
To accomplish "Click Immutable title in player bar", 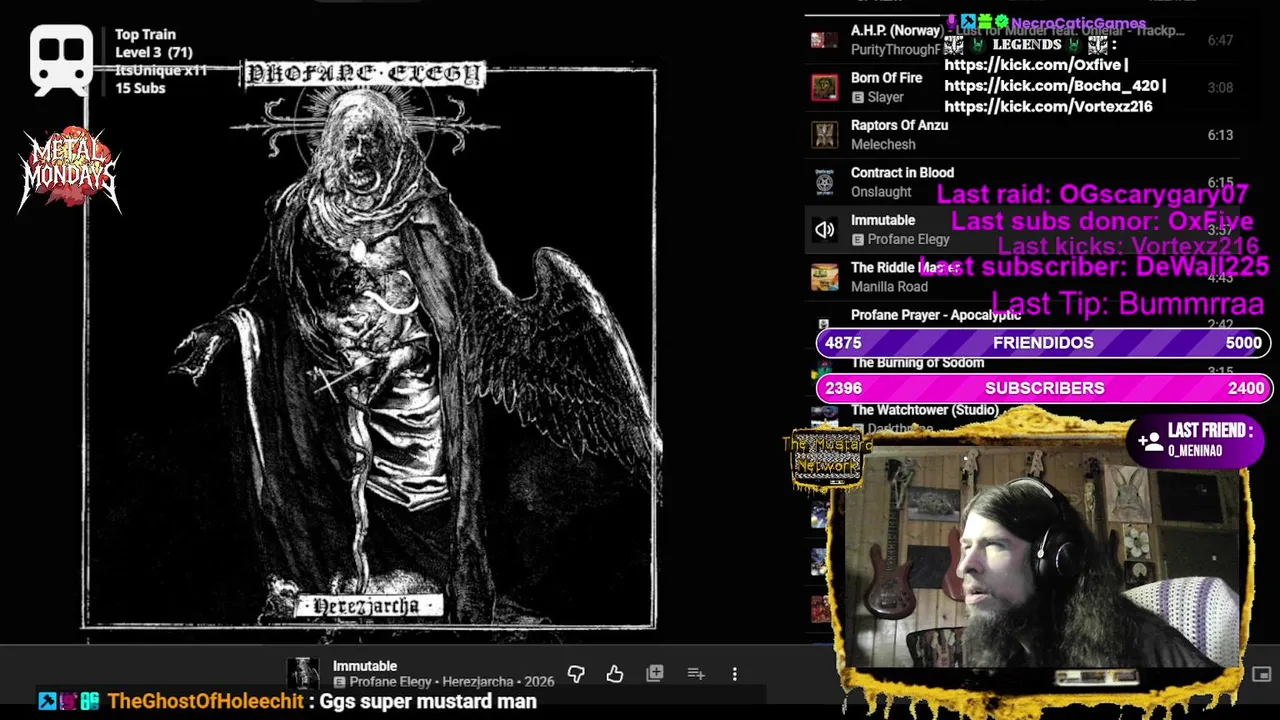I will 365,666.
